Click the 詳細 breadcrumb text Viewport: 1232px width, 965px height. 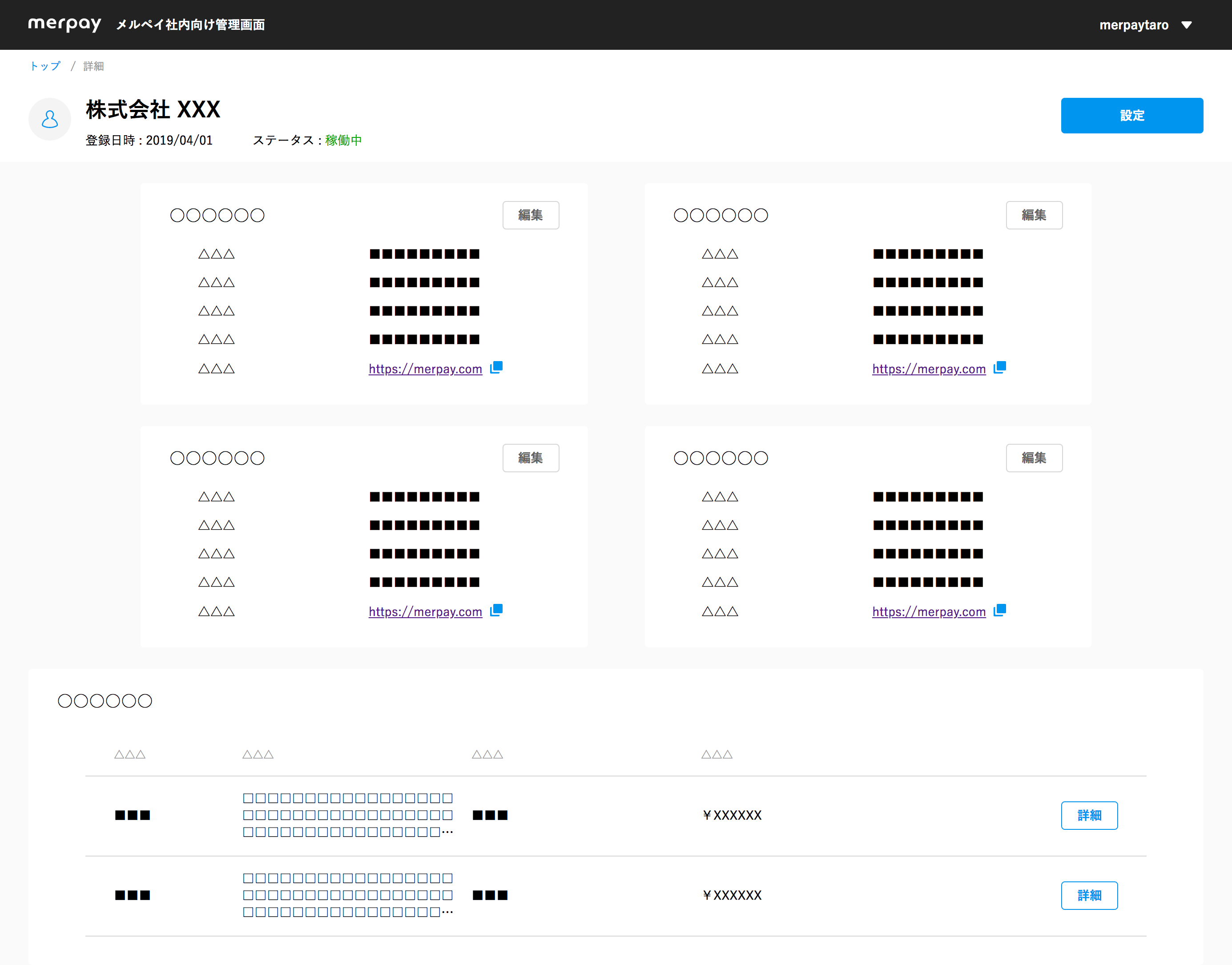click(x=94, y=66)
